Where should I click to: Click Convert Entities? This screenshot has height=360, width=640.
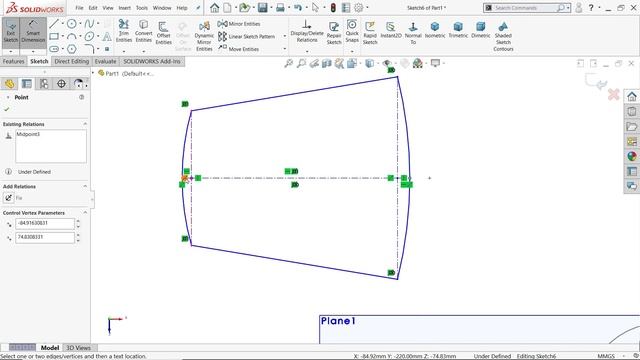(143, 31)
